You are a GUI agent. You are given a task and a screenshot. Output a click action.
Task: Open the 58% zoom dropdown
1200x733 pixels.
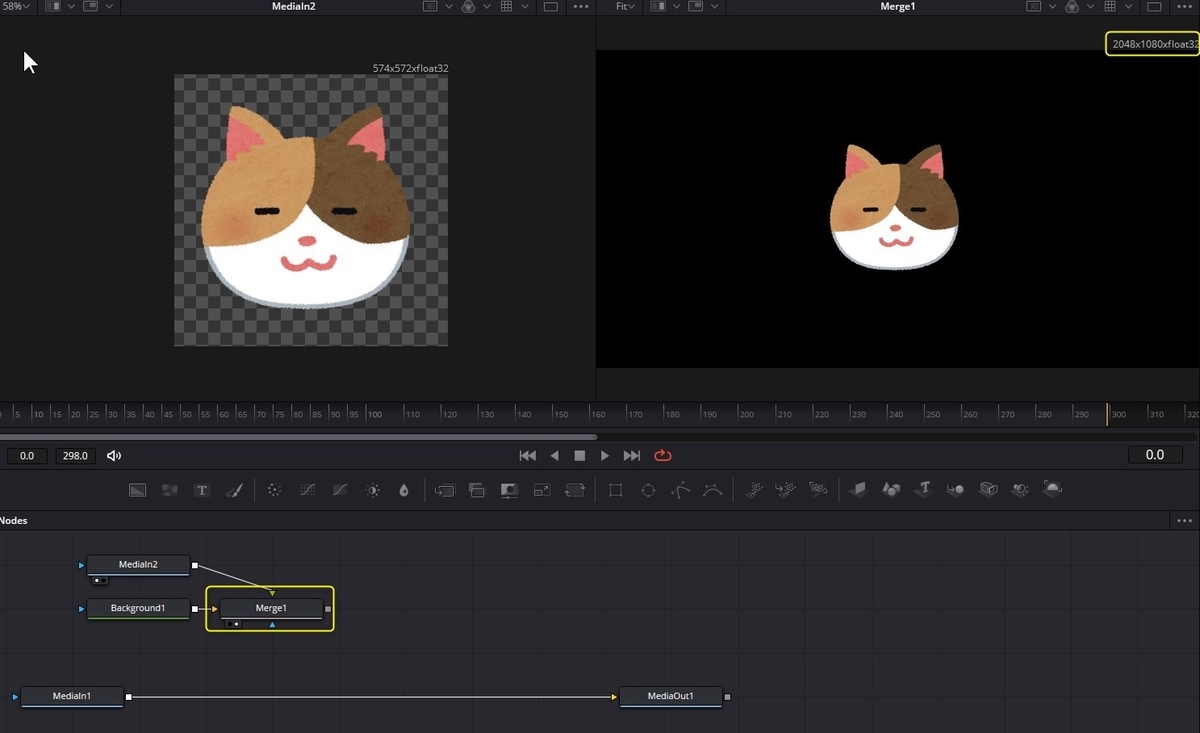pyautogui.click(x=15, y=7)
